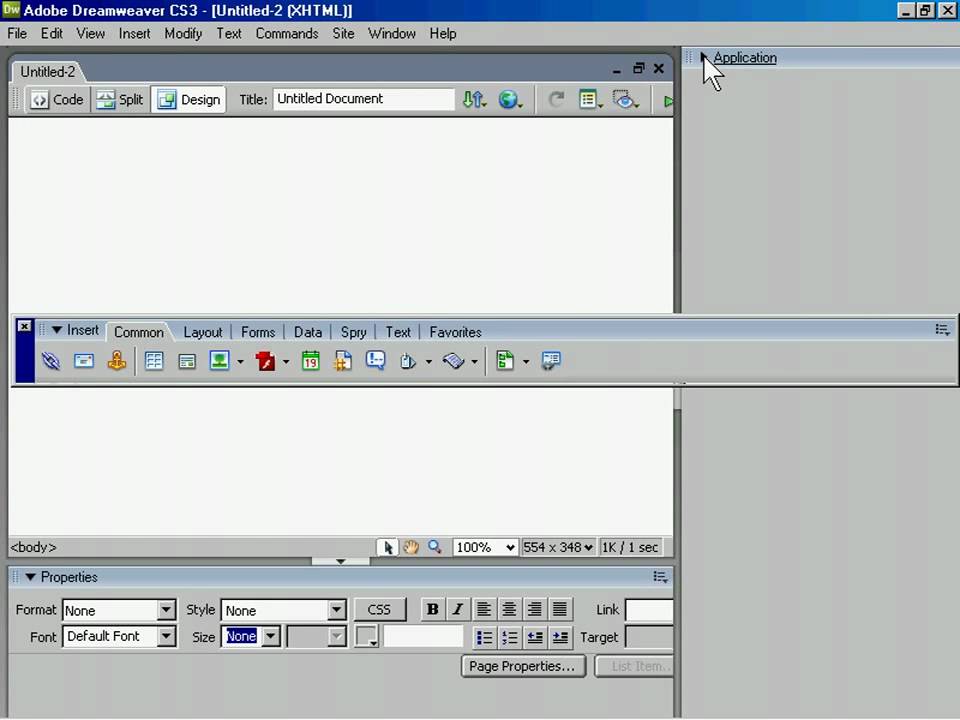Image resolution: width=960 pixels, height=720 pixels.
Task: Insert a Div Tag icon
Action: click(187, 362)
